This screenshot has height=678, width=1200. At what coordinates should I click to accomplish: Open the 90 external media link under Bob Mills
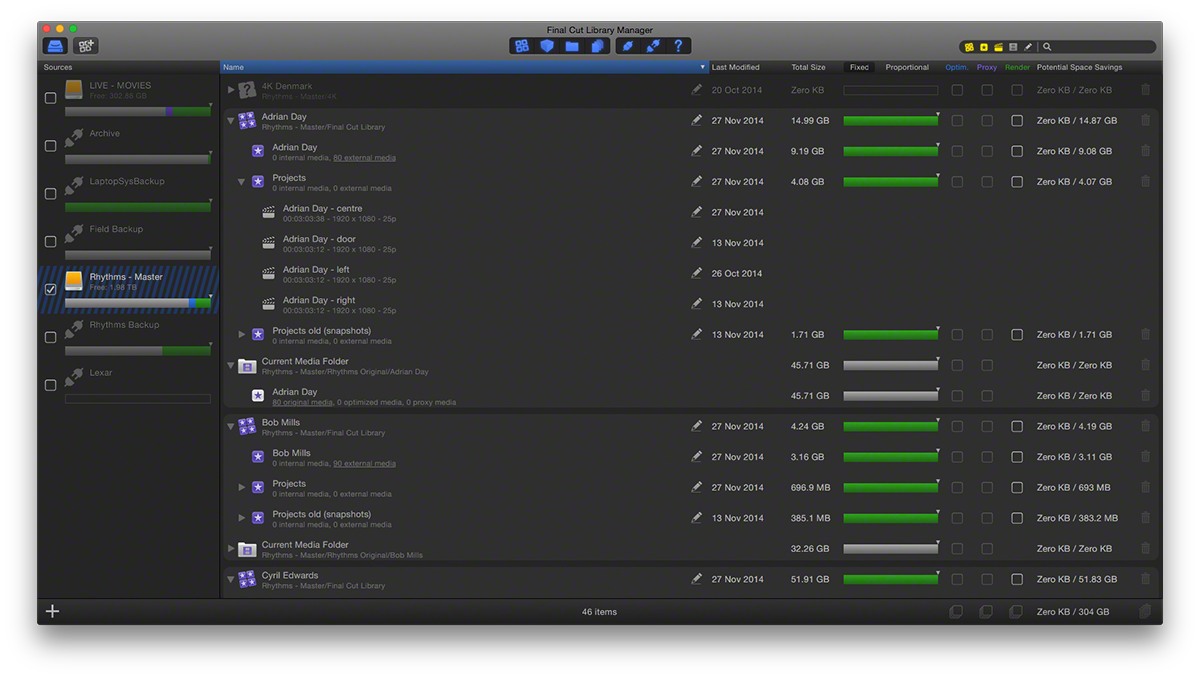(364, 464)
